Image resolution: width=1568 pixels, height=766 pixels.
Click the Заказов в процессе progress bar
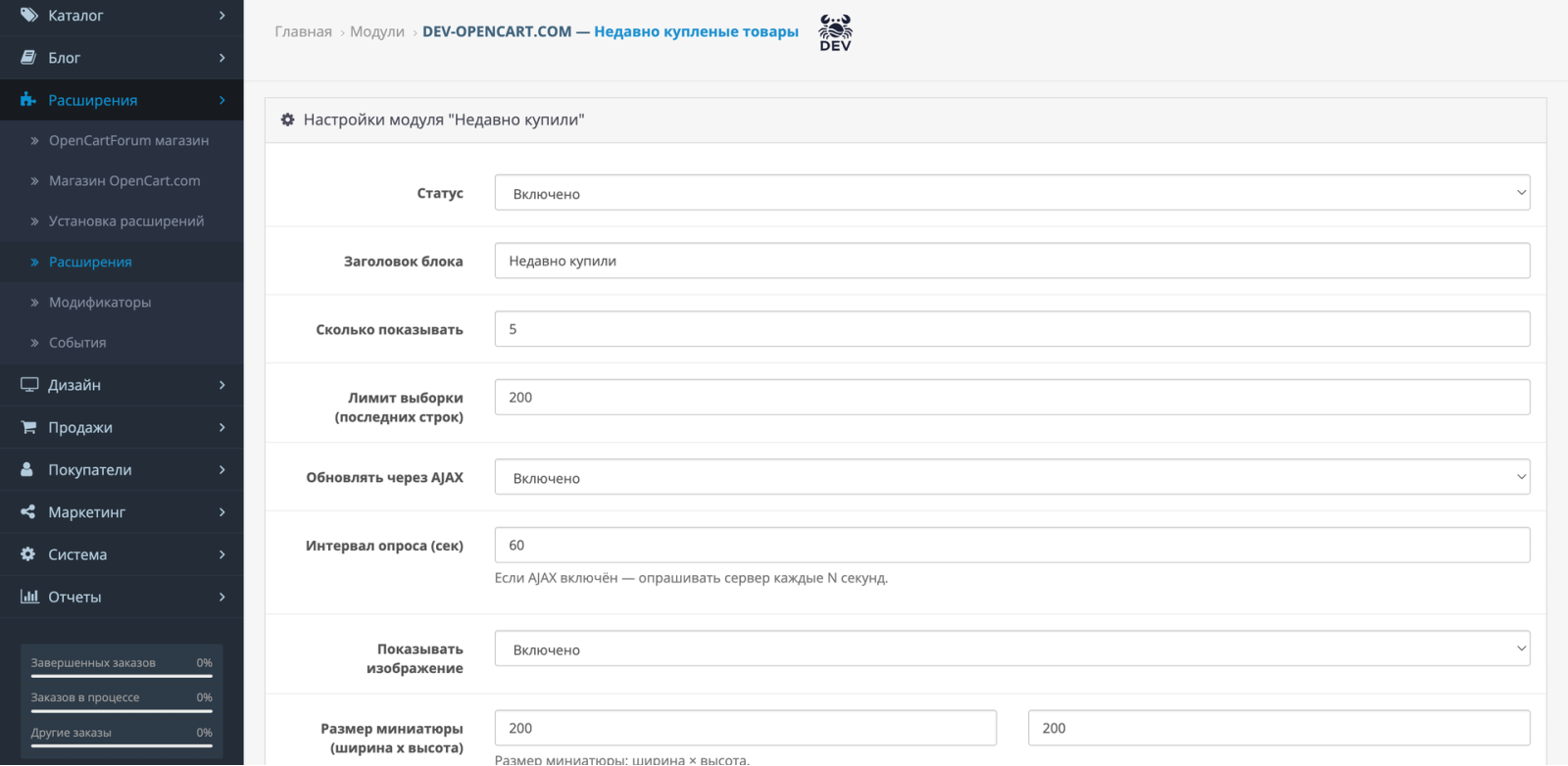click(122, 711)
